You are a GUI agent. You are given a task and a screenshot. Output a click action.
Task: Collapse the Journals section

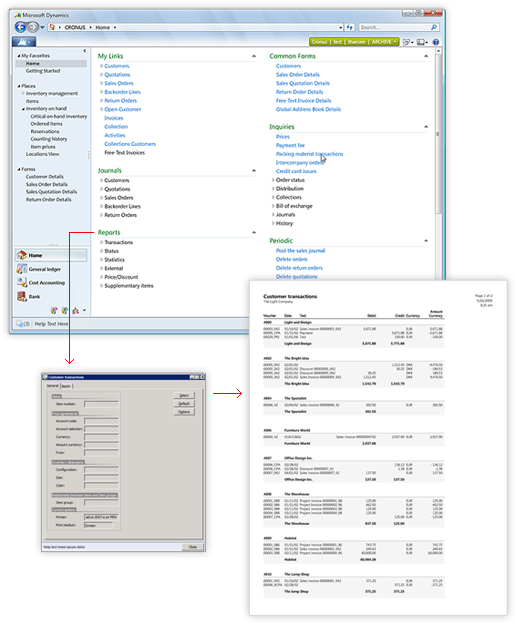pos(254,171)
